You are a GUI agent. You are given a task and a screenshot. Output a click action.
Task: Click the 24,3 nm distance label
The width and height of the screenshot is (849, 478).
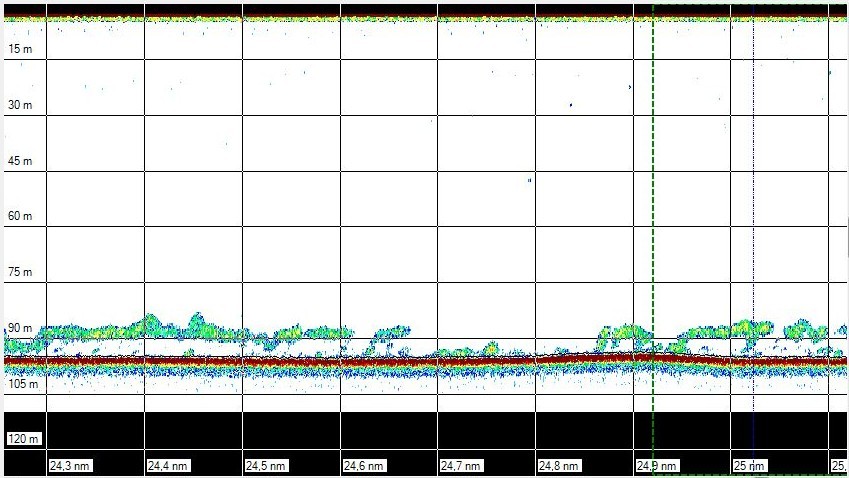[x=70, y=466]
